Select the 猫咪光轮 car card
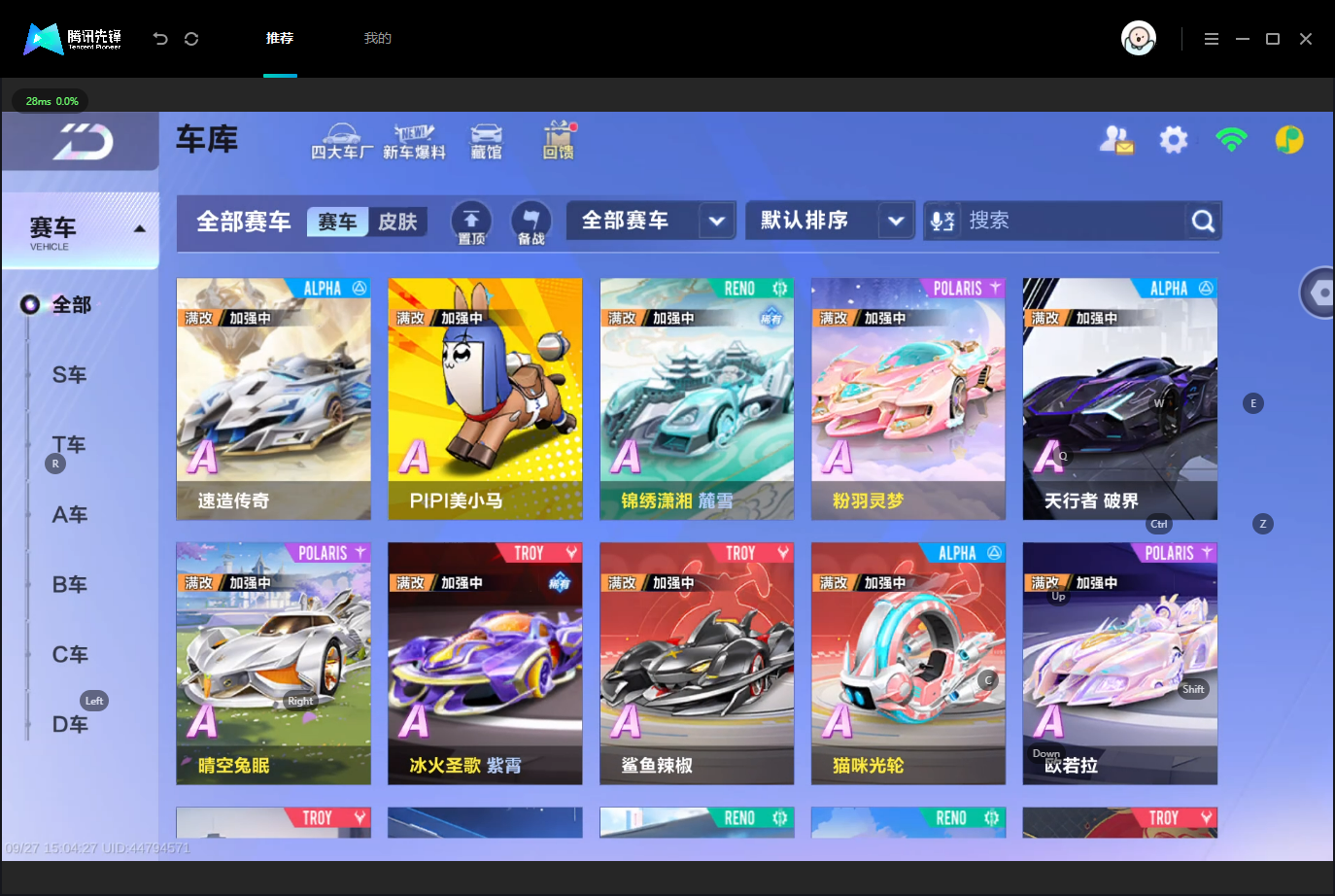This screenshot has height=896, width=1335. [x=908, y=664]
